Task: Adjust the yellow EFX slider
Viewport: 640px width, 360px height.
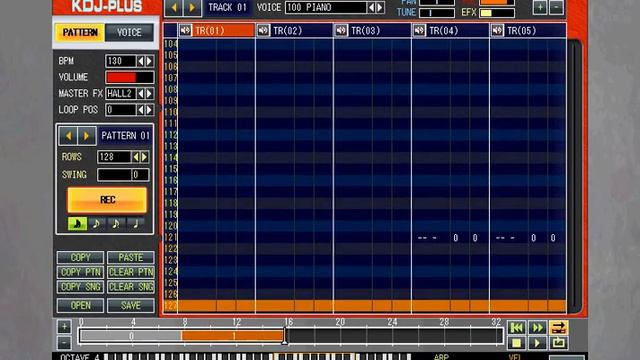Action: click(x=497, y=13)
